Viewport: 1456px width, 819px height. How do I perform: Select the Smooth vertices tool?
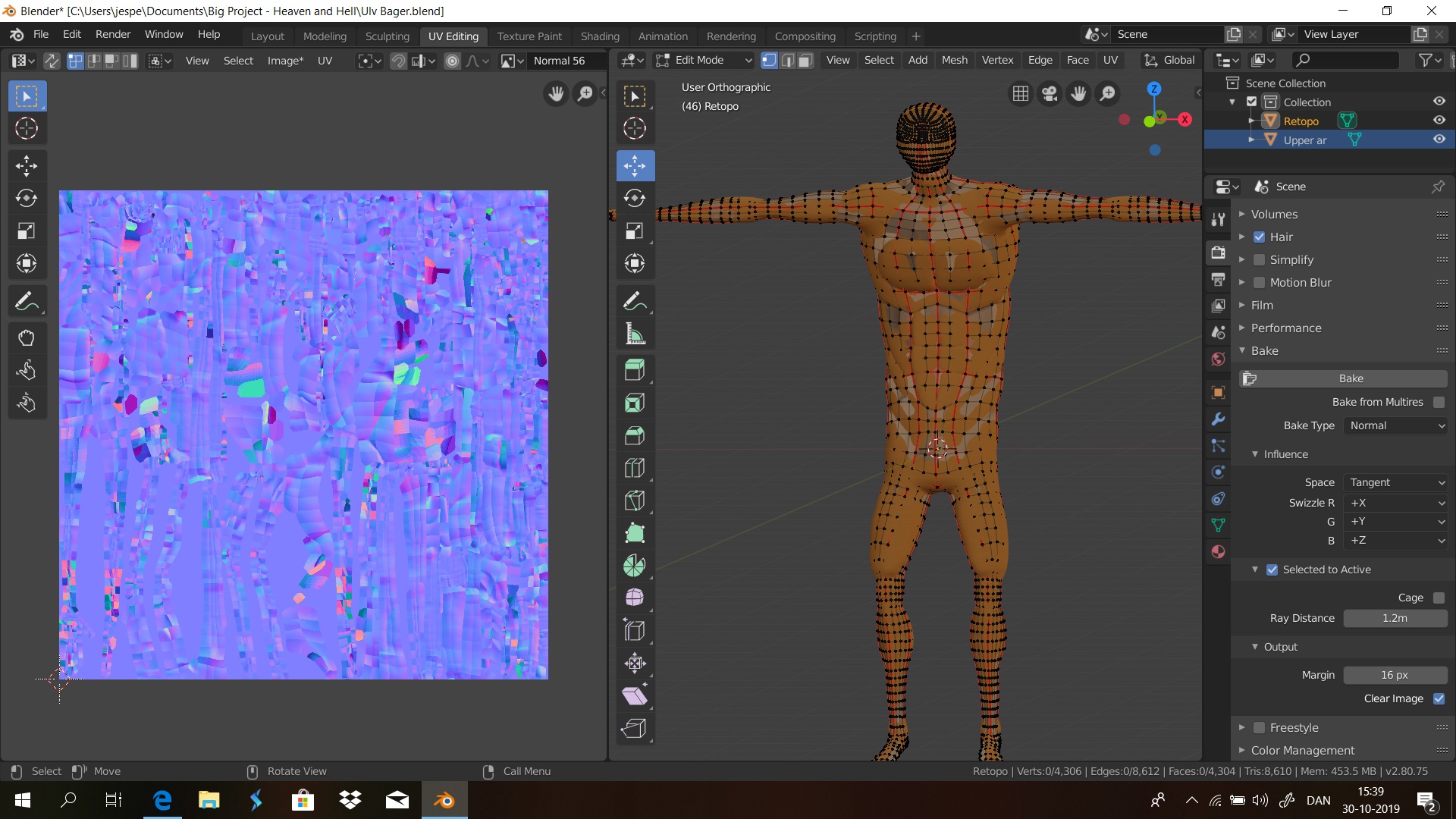[635, 598]
